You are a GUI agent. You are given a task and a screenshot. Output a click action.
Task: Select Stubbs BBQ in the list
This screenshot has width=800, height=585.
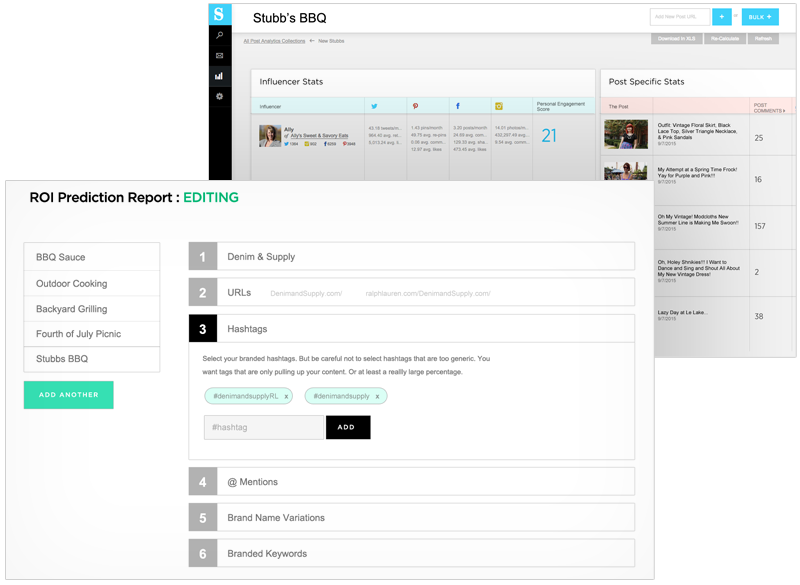[92, 359]
